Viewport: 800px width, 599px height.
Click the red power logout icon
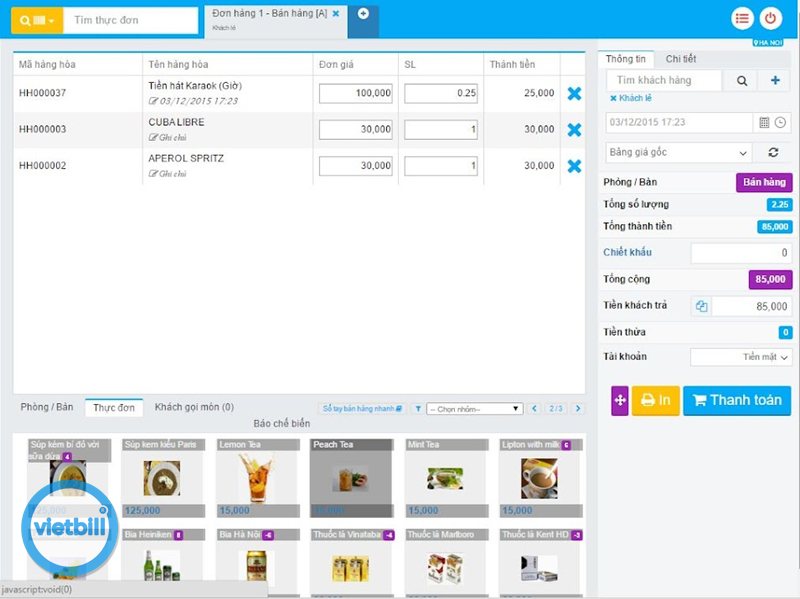coord(770,18)
